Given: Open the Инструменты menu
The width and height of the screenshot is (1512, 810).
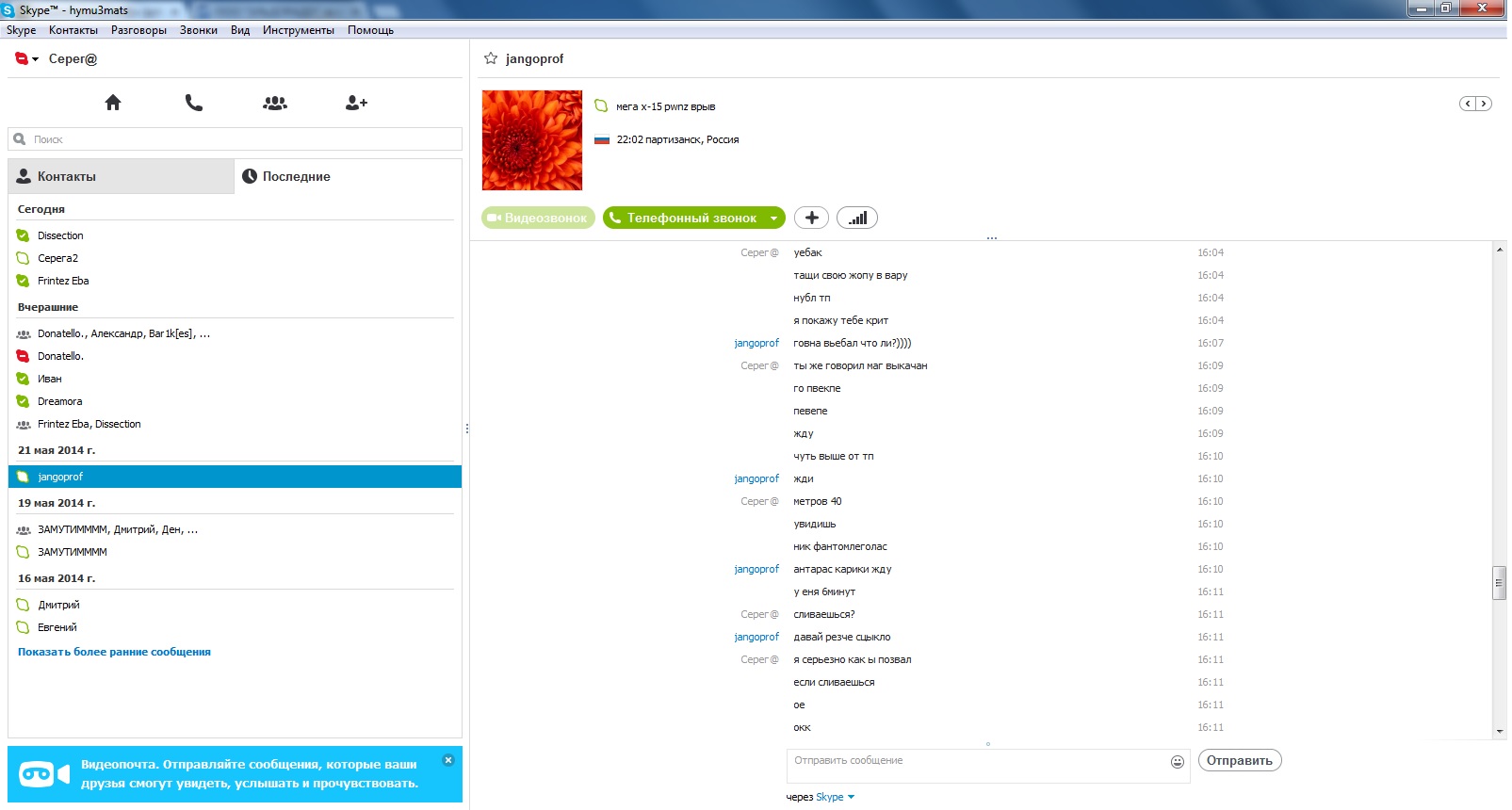Looking at the screenshot, I should coord(299,30).
